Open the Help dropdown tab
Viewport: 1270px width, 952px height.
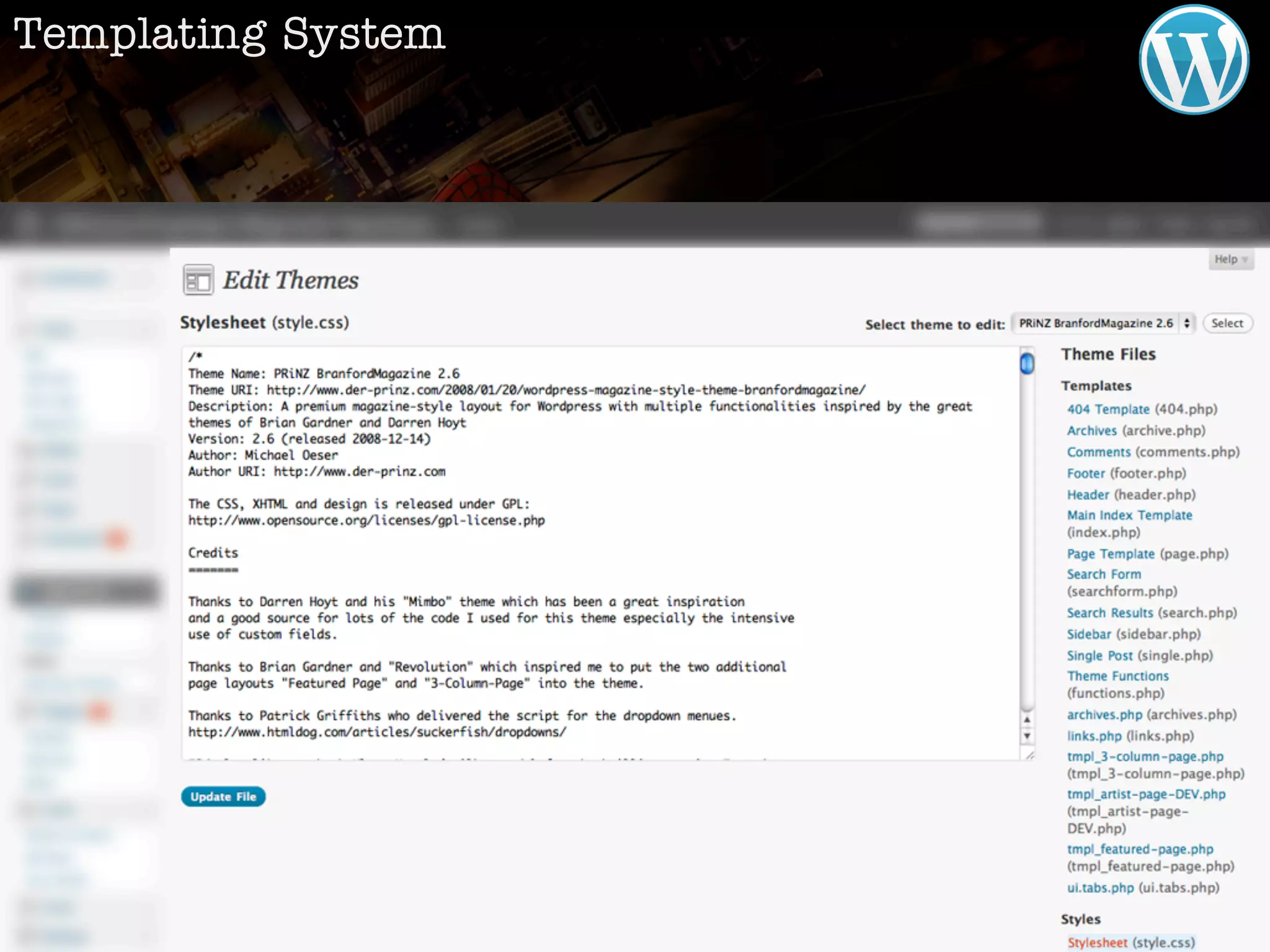(1231, 259)
